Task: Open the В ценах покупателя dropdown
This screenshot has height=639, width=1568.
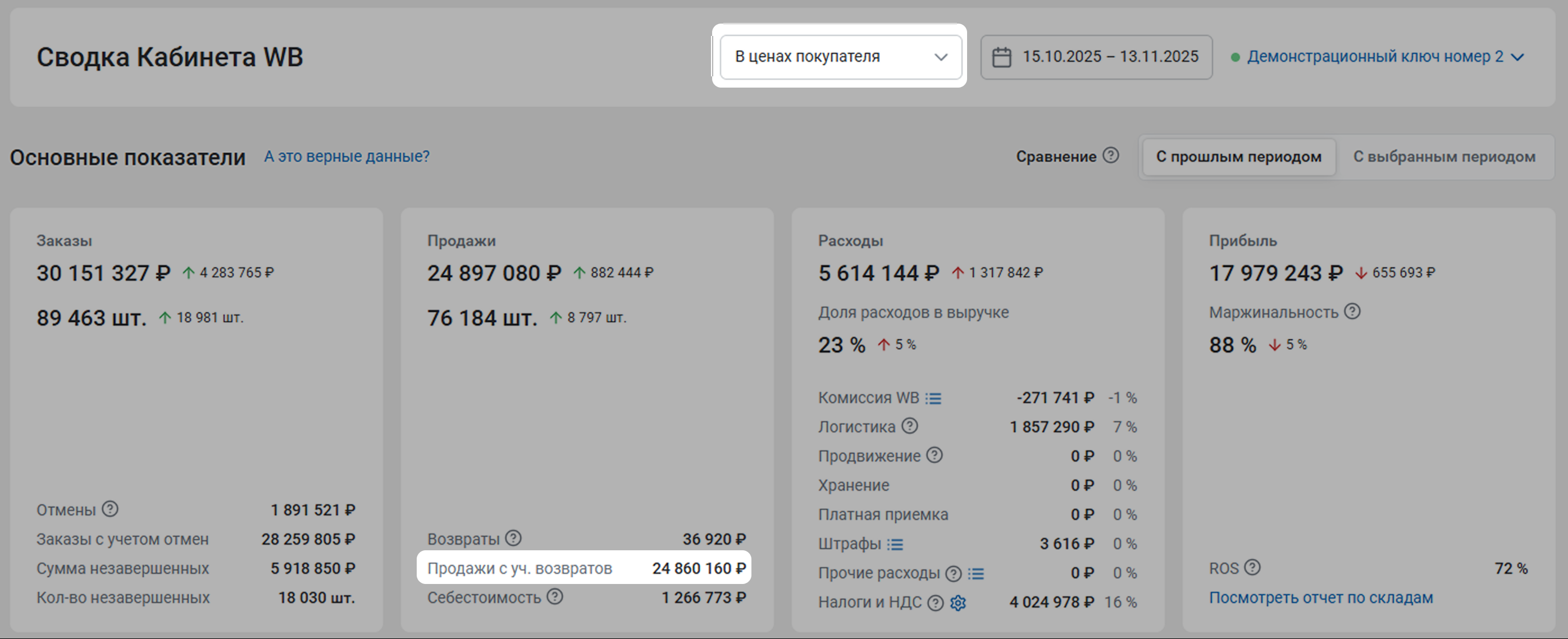Action: [x=840, y=57]
